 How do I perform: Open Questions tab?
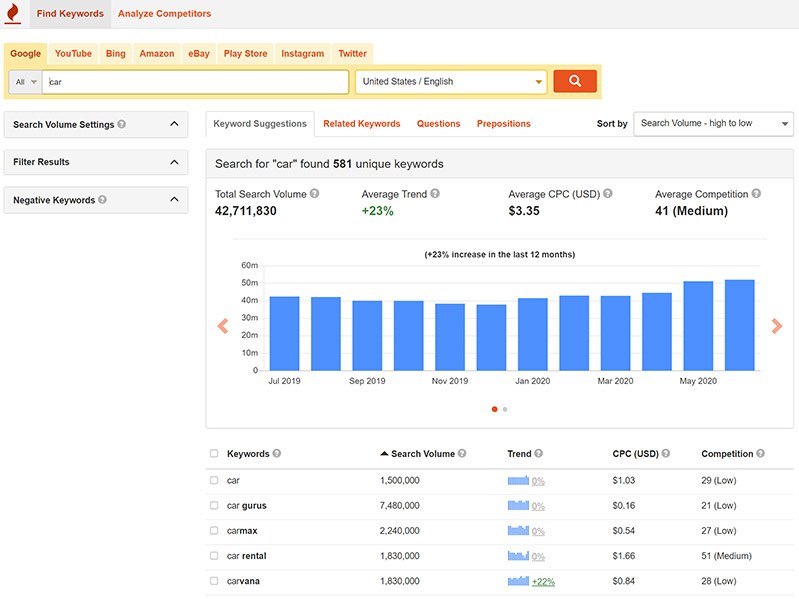(438, 124)
